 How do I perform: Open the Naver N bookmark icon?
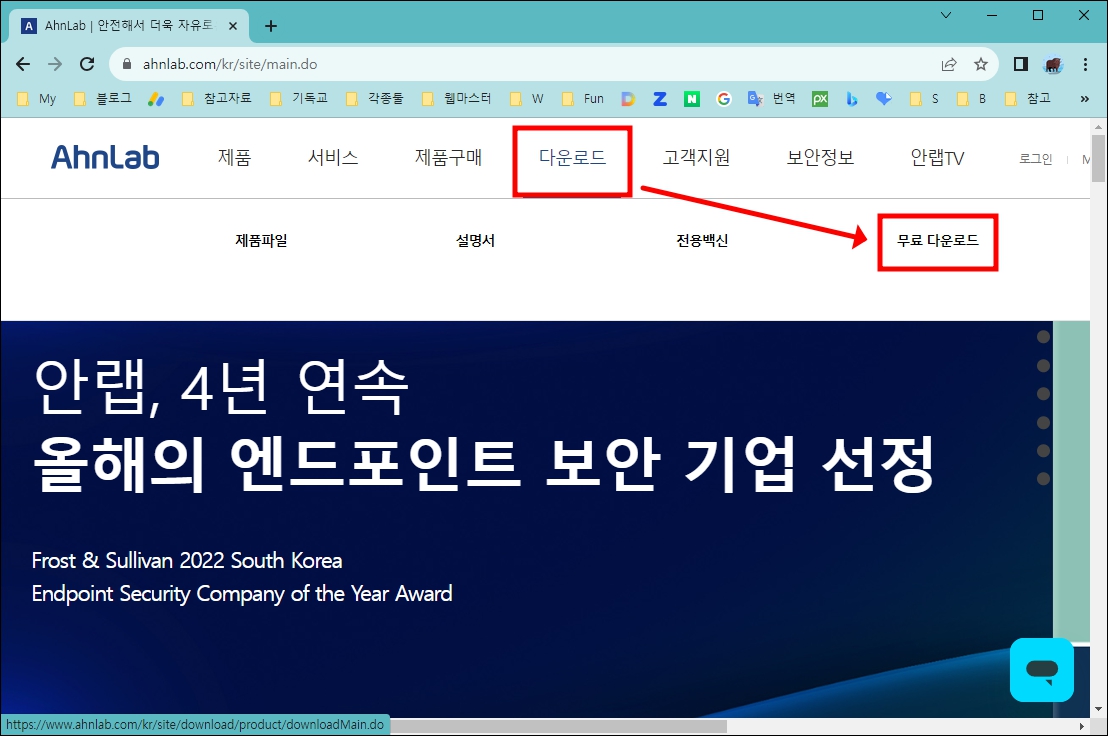tap(692, 99)
